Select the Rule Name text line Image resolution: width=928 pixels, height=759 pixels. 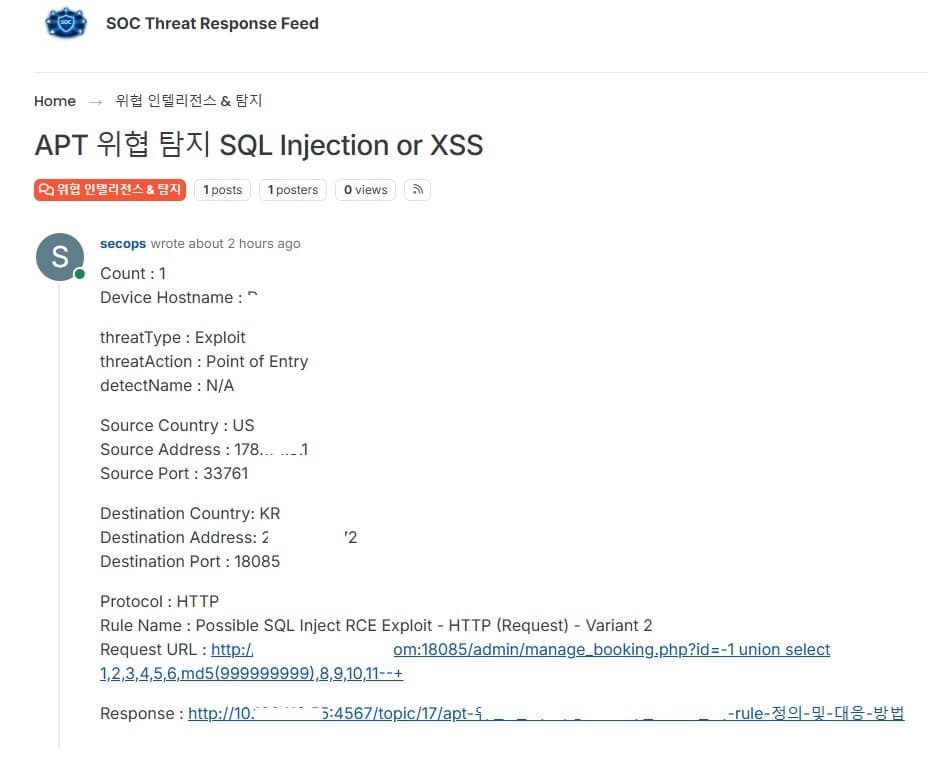point(376,625)
